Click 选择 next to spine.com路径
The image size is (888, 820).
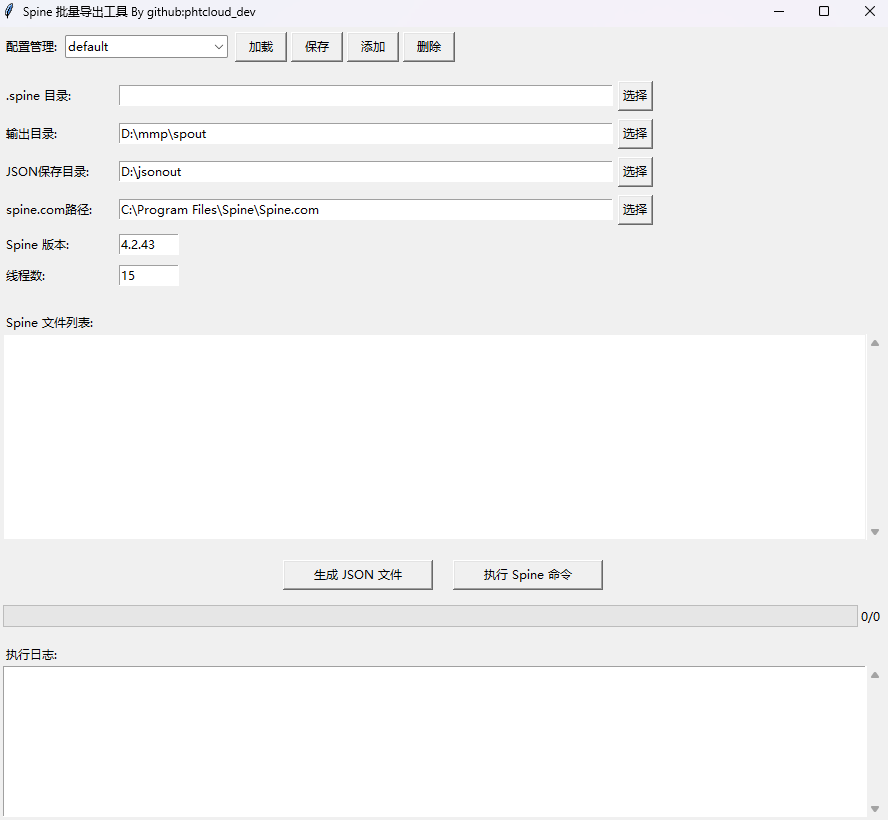[635, 210]
